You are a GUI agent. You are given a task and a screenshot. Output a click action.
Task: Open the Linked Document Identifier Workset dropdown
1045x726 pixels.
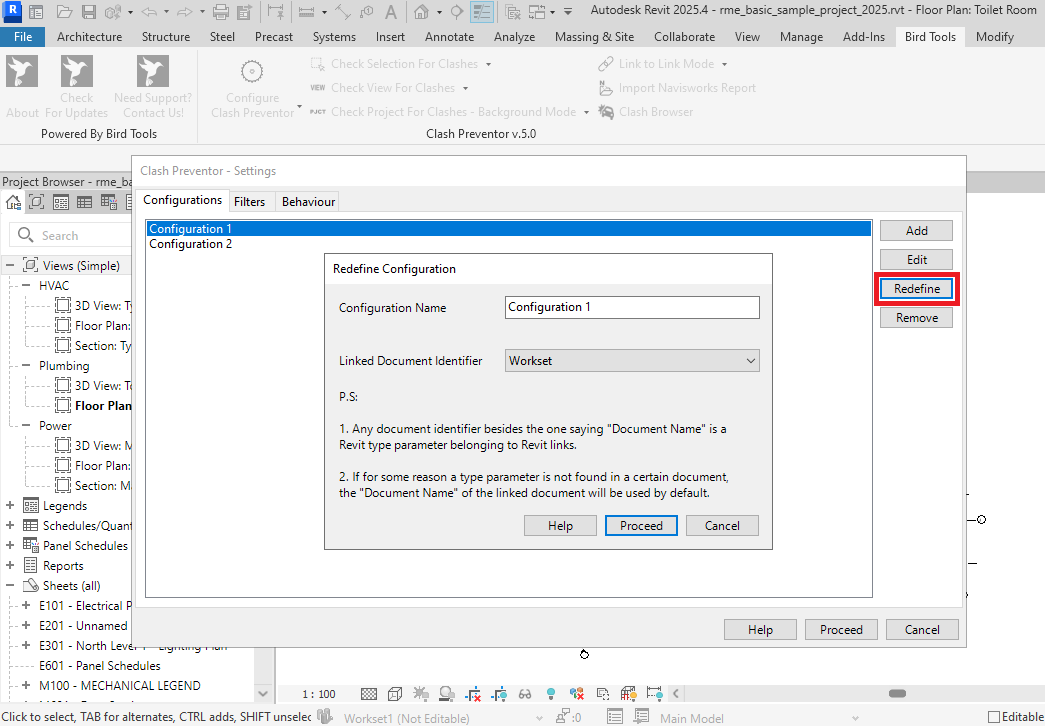tap(632, 361)
